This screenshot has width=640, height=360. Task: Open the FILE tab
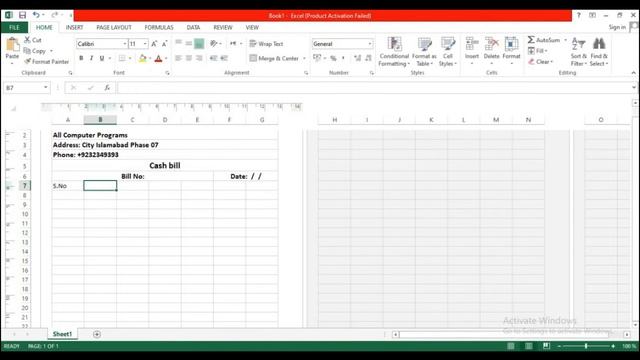coord(14,27)
